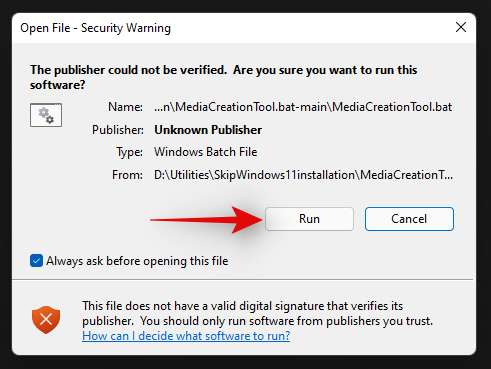Click the Windows Batch File type text
Viewport: 491px width, 369px height.
click(x=205, y=152)
